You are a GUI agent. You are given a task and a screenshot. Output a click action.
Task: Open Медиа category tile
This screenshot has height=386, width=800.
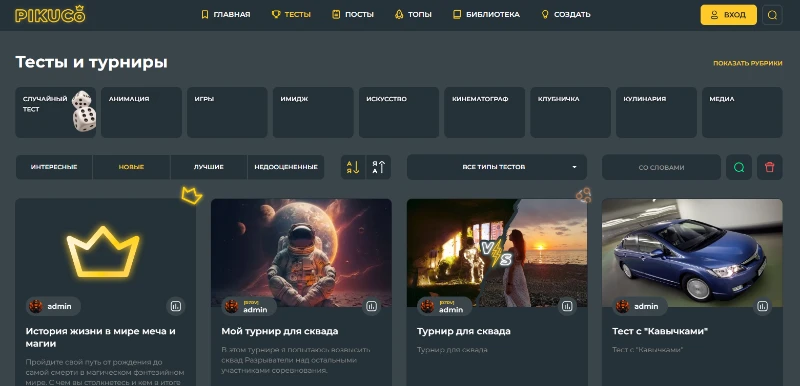pos(742,112)
